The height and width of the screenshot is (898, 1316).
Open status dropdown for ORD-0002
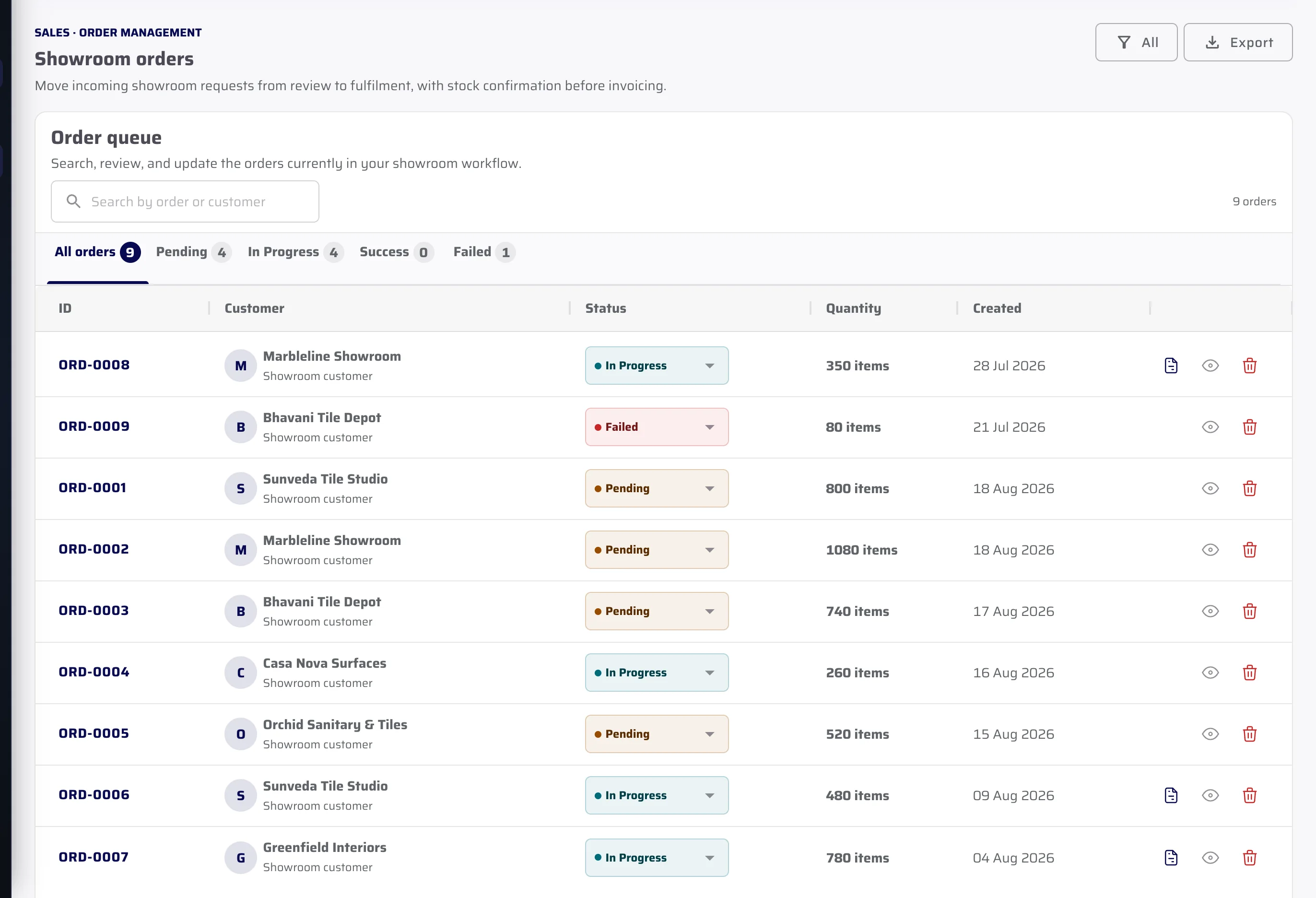click(656, 550)
